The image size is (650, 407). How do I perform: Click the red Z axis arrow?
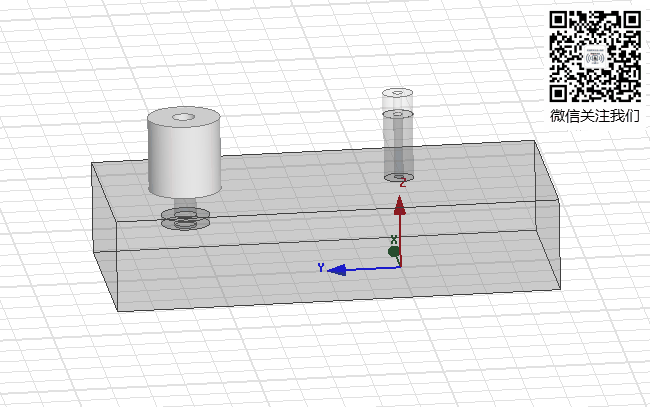400,206
